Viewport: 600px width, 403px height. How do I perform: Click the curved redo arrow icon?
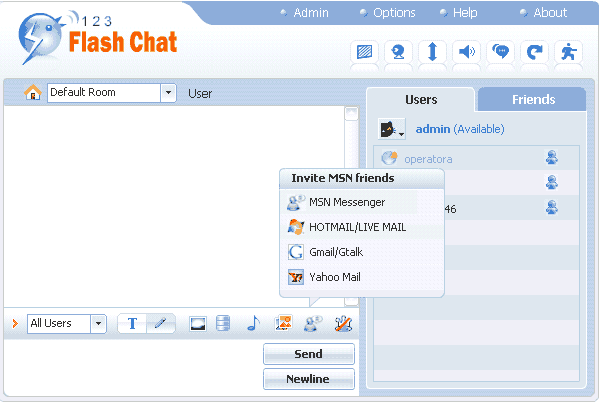[x=535, y=52]
